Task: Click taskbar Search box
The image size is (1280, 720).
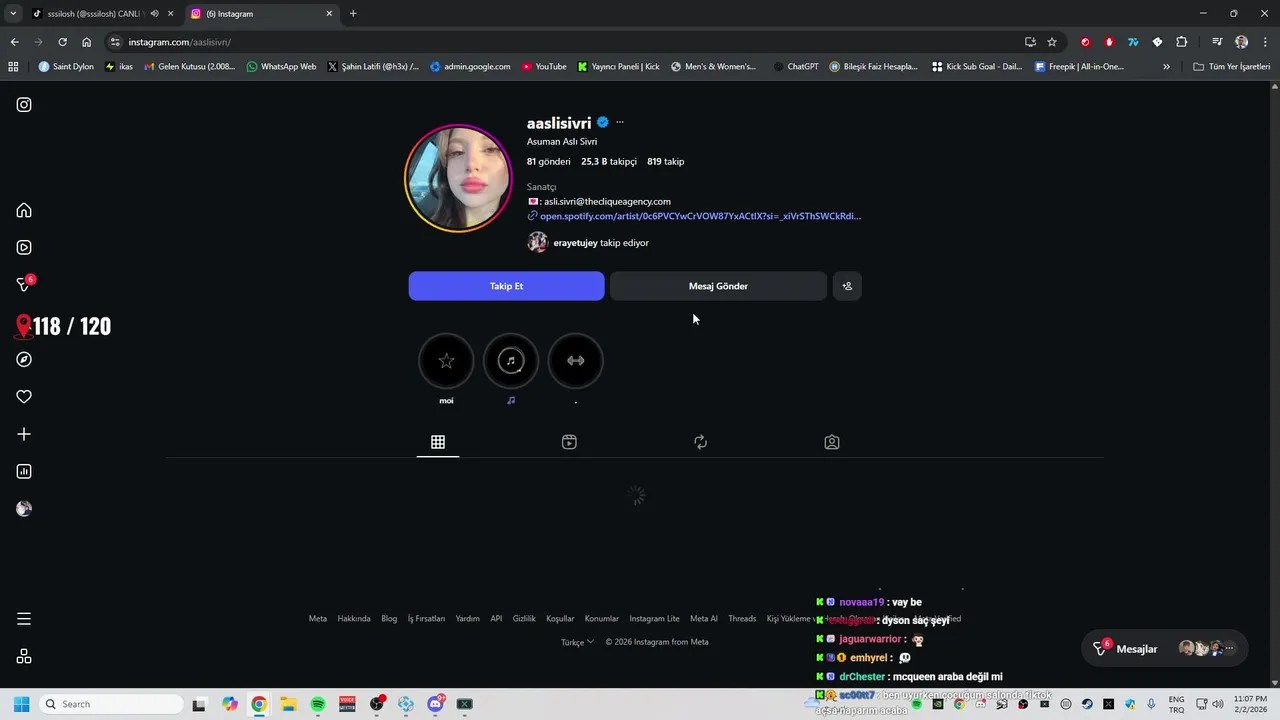Action: [111, 704]
